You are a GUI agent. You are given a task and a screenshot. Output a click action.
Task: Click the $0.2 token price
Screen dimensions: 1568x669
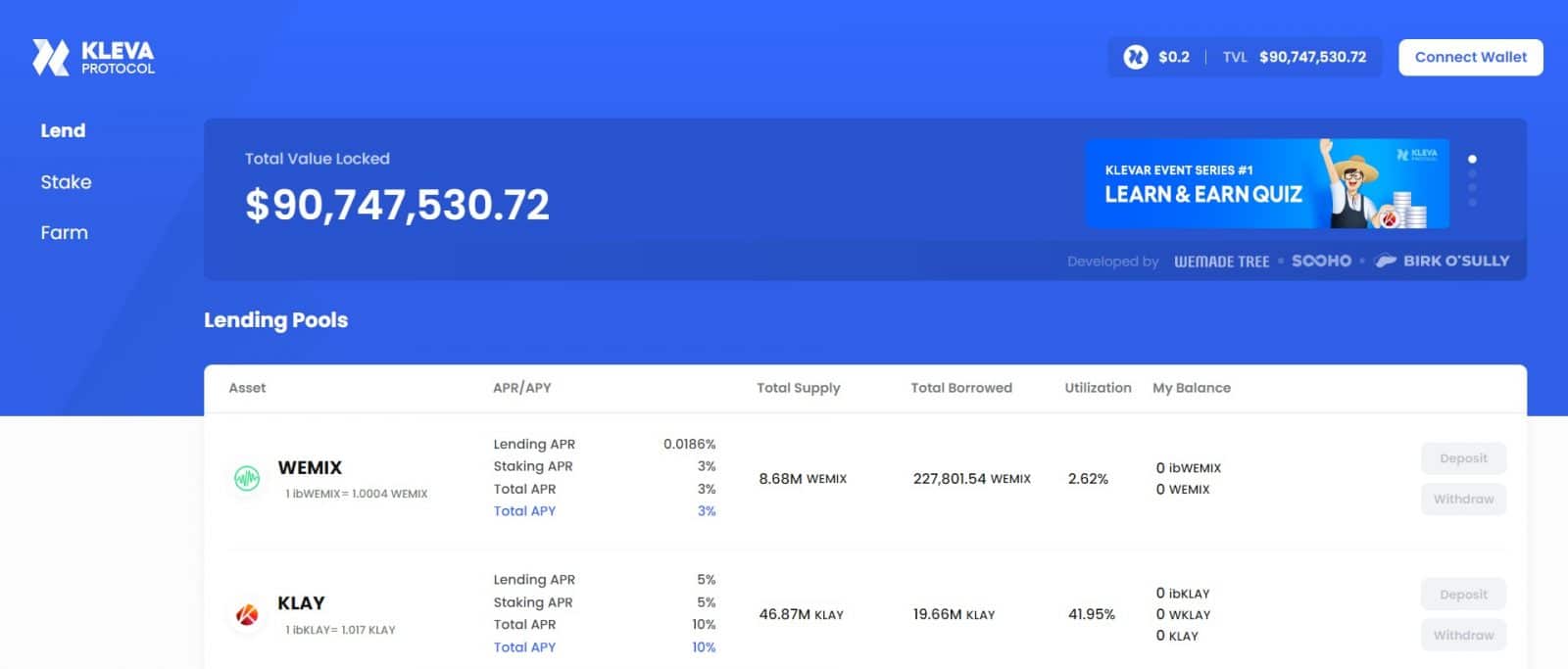point(1174,57)
